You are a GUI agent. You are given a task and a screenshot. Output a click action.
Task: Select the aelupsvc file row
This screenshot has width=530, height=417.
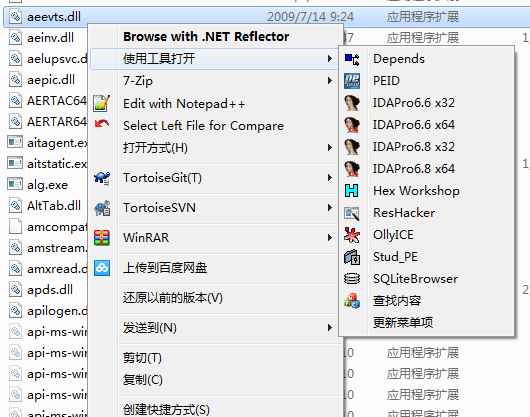click(47, 59)
